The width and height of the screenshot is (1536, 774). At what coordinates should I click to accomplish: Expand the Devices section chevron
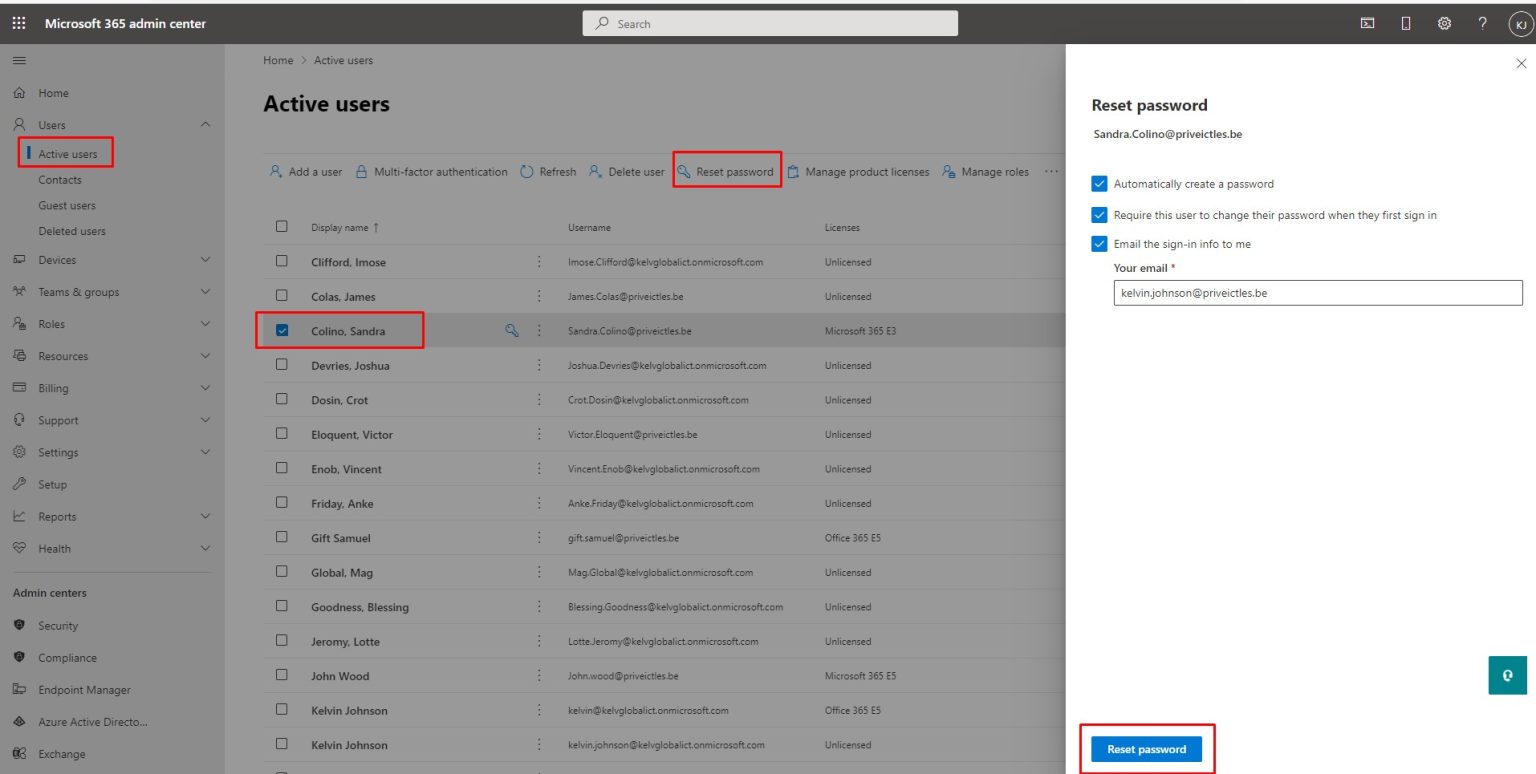click(206, 260)
